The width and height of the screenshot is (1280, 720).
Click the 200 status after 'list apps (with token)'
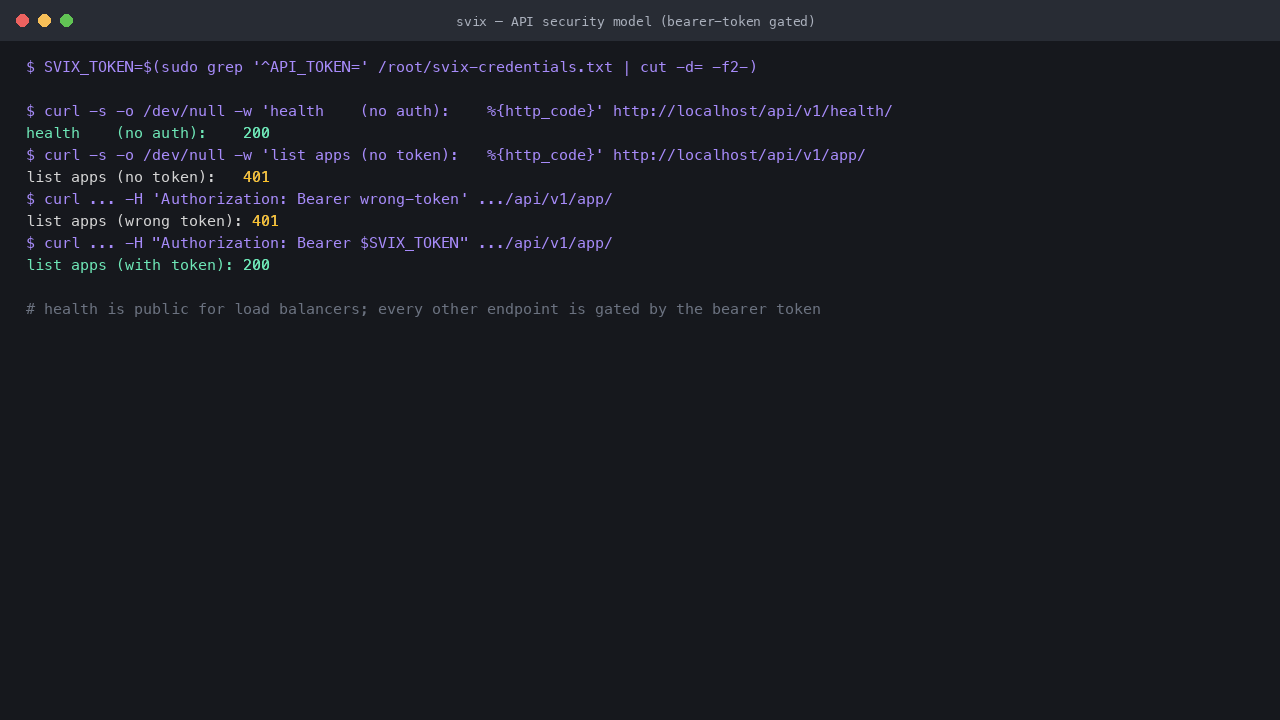coord(256,265)
